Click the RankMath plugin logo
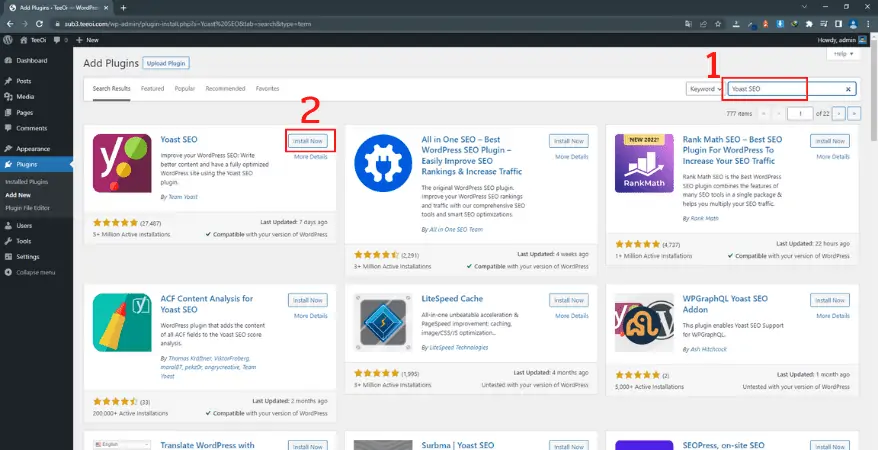The height and width of the screenshot is (450, 878). (x=644, y=163)
